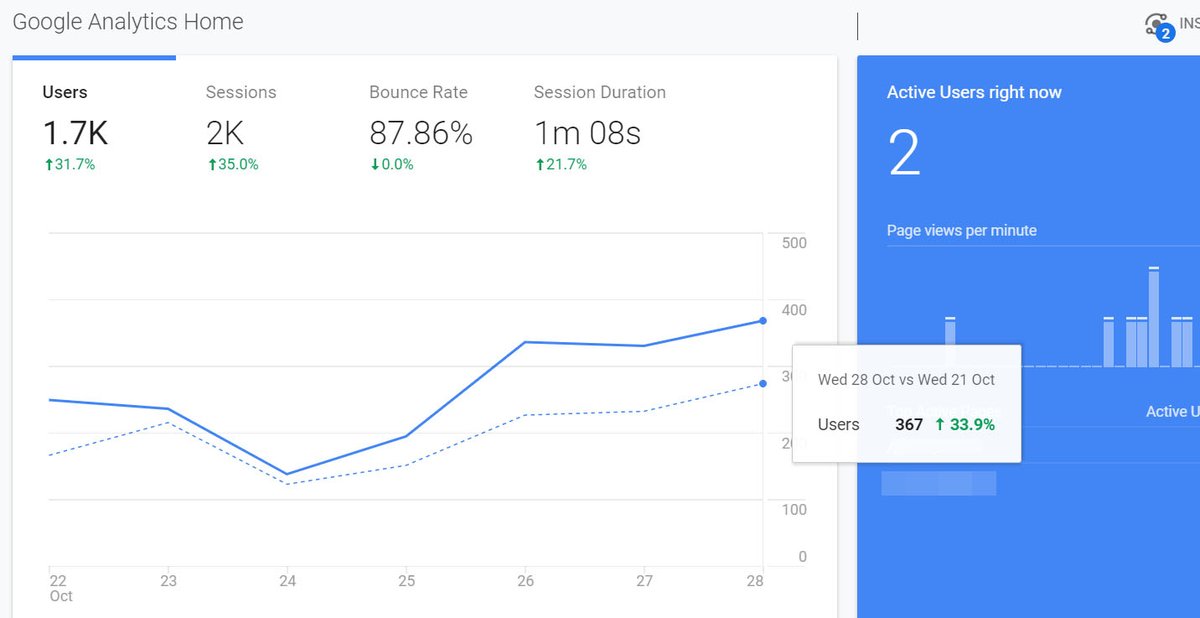This screenshot has height=618, width=1200.
Task: Click the 1.7K users value
Action: 75,132
